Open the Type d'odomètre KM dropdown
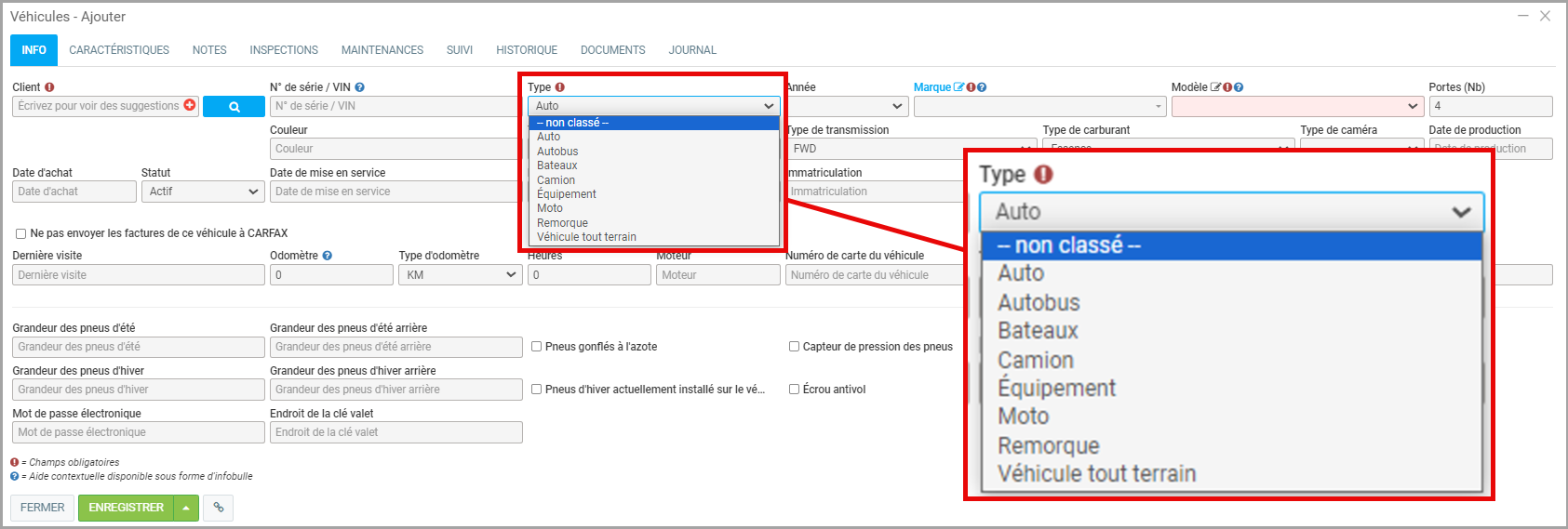Viewport: 1568px width, 529px height. click(x=460, y=275)
